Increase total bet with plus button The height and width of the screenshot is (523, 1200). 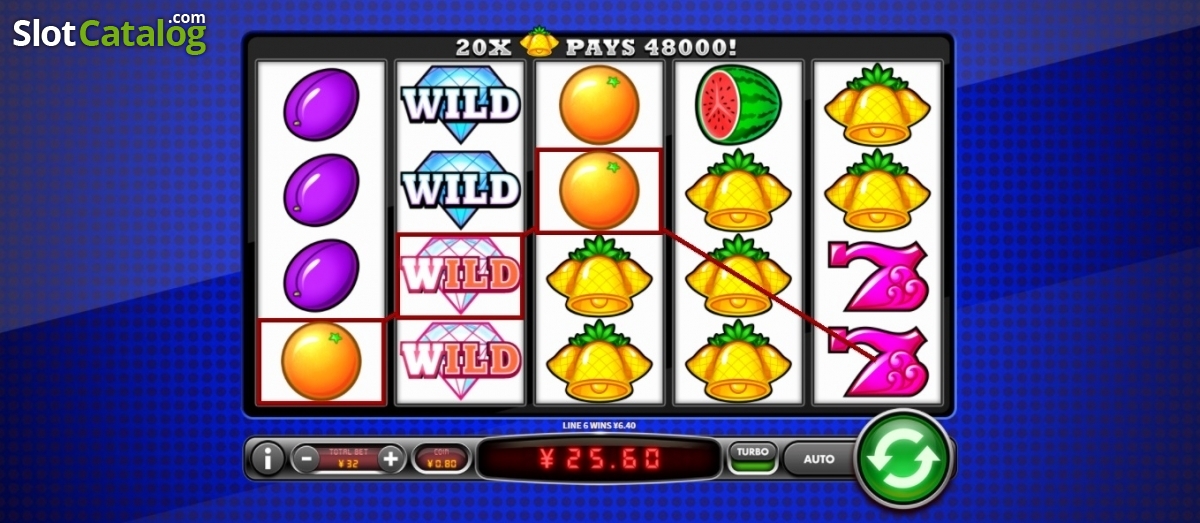(x=391, y=459)
